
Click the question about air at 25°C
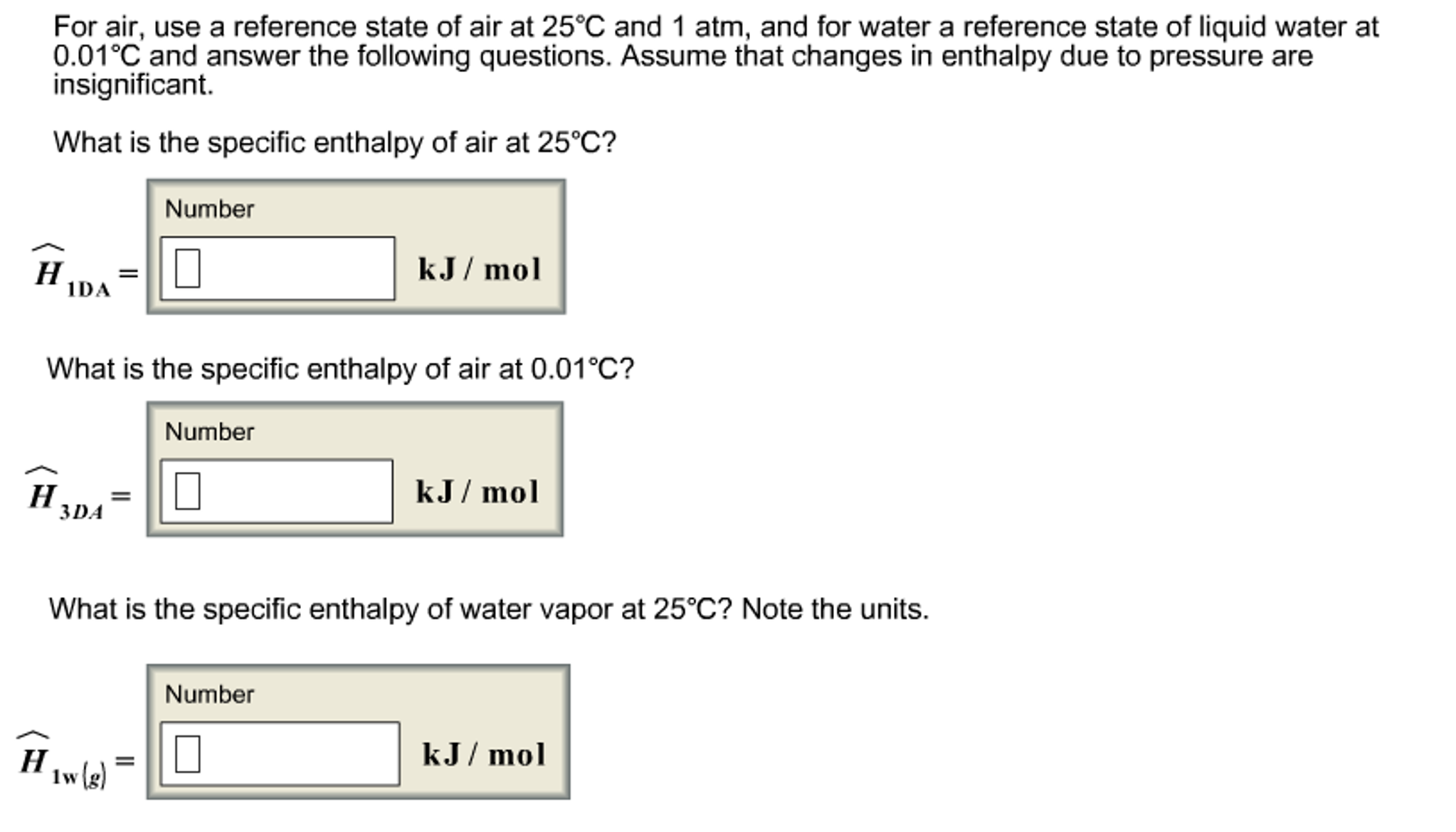[x=332, y=143]
